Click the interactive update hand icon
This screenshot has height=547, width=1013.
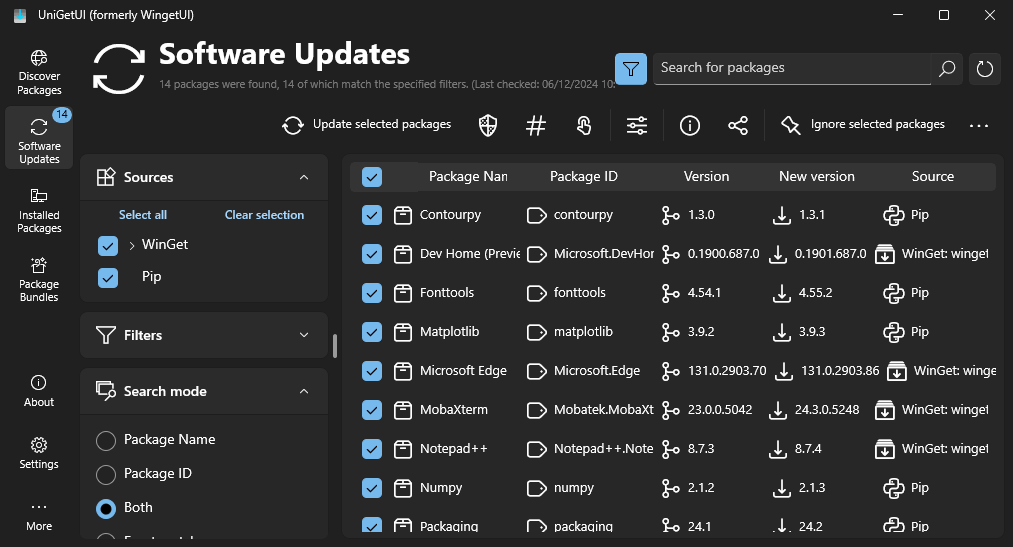tap(584, 125)
